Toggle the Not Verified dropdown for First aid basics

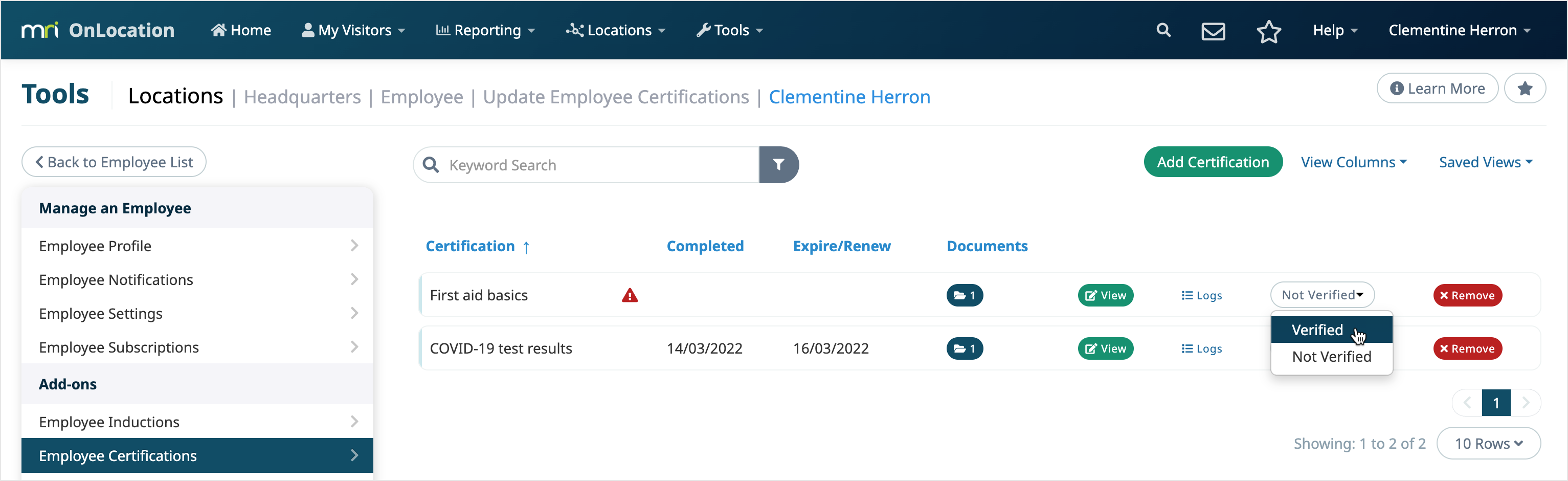coord(1322,295)
